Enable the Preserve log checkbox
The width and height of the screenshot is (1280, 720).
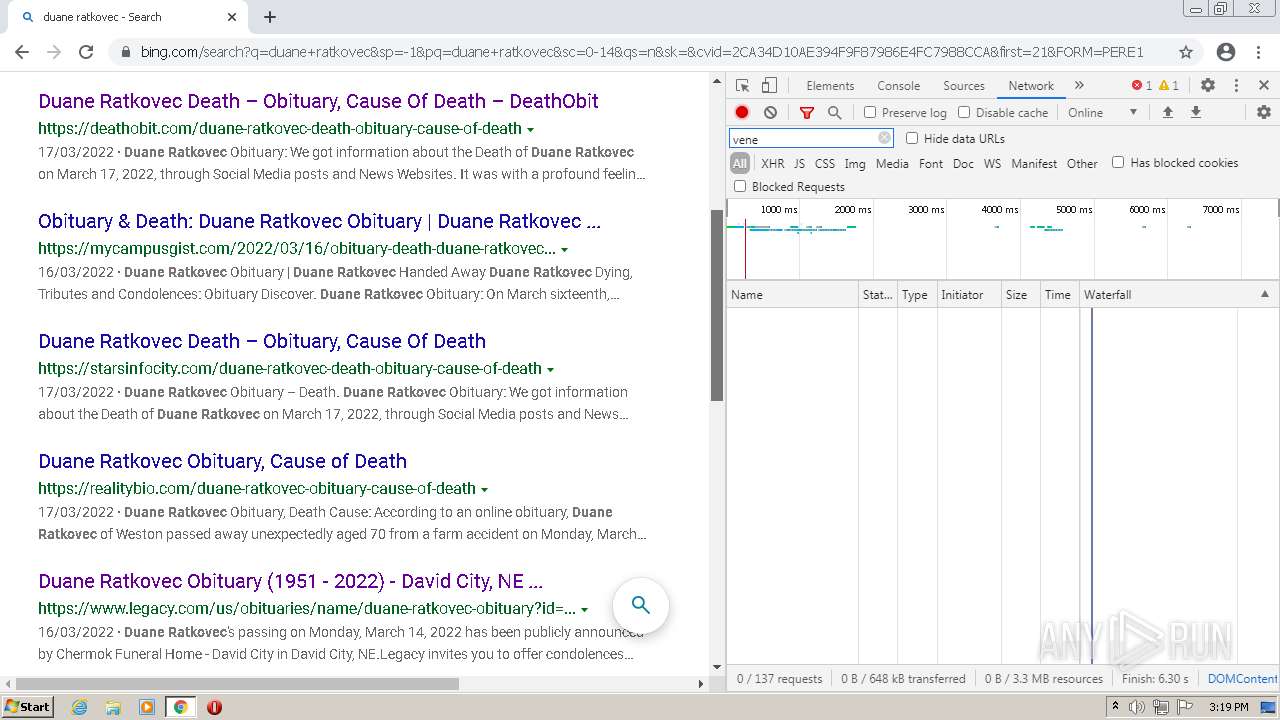[x=870, y=113]
